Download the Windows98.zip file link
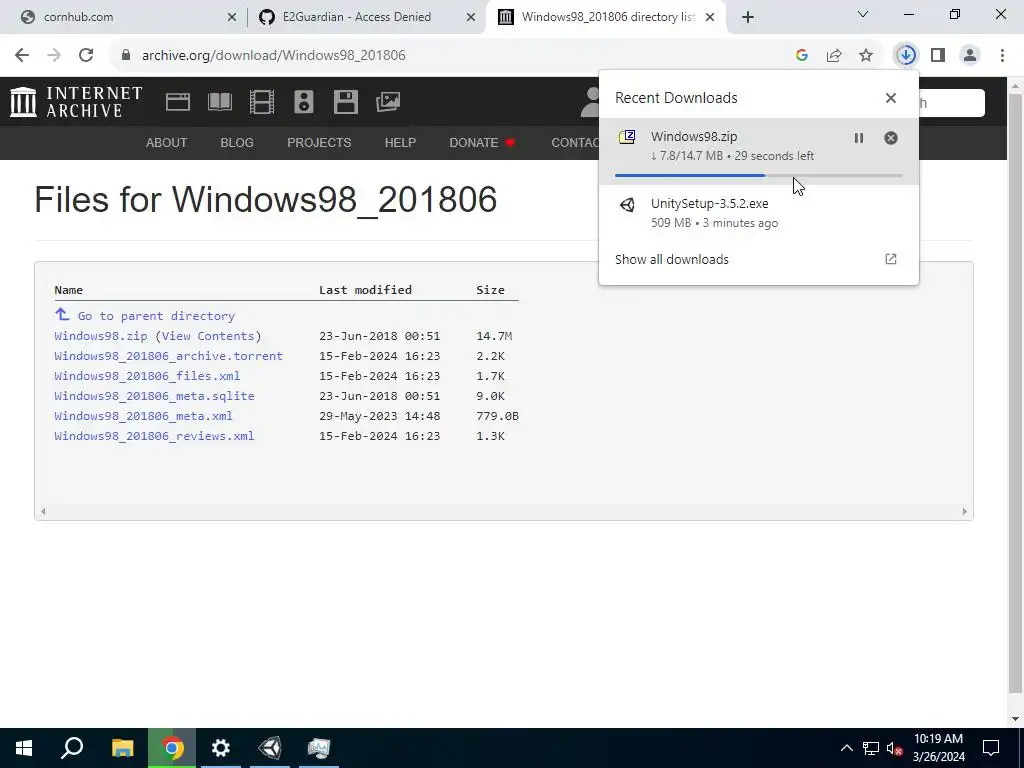This screenshot has height=768, width=1024. tap(101, 336)
